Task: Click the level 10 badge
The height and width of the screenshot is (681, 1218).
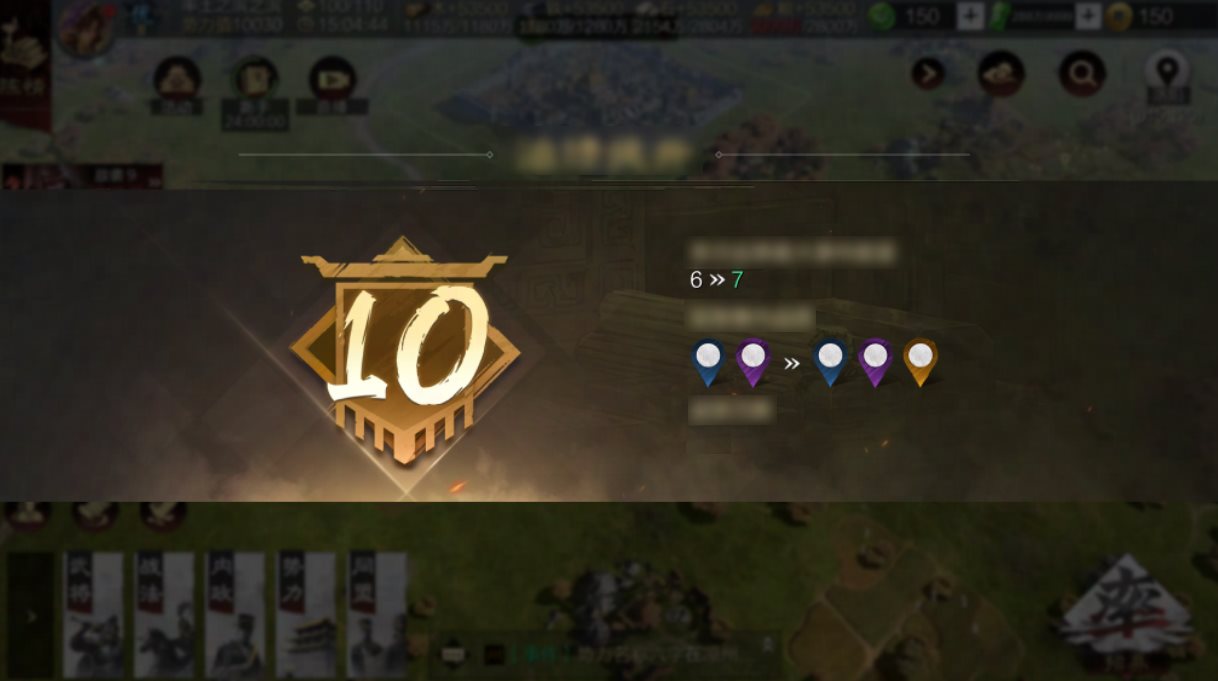Action: (x=405, y=350)
